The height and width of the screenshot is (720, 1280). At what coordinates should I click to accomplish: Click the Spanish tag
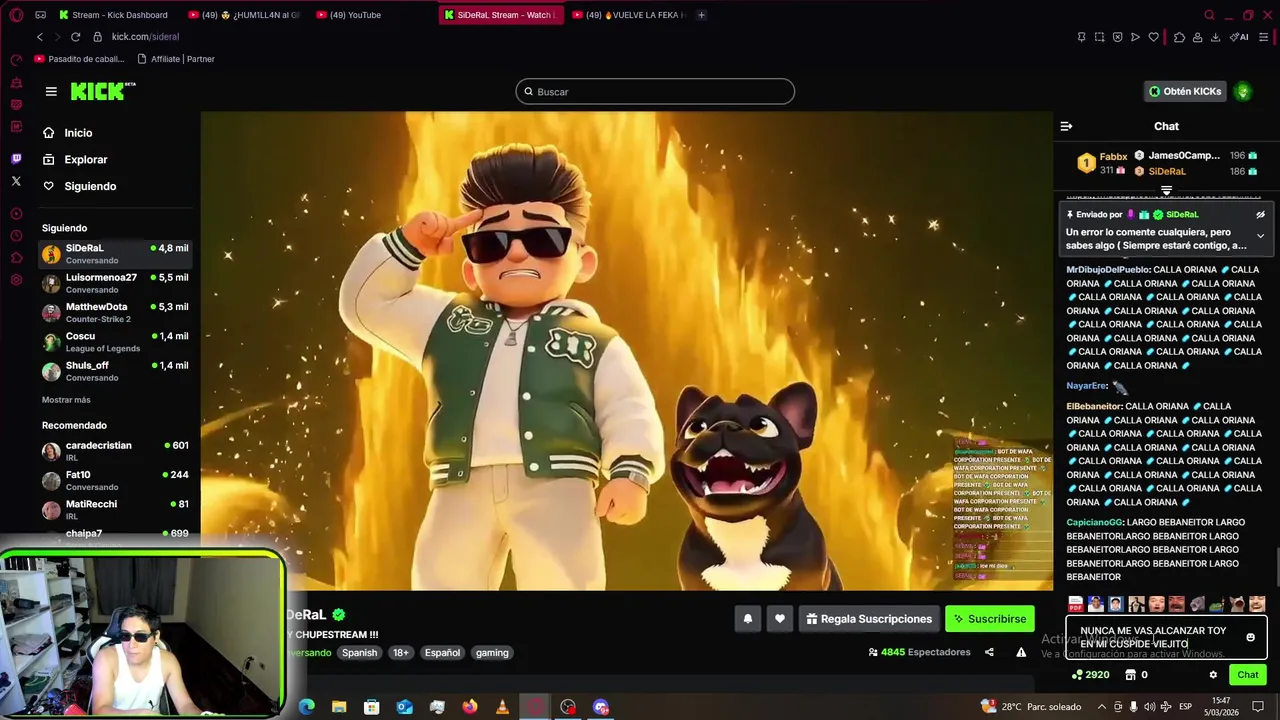pos(360,652)
